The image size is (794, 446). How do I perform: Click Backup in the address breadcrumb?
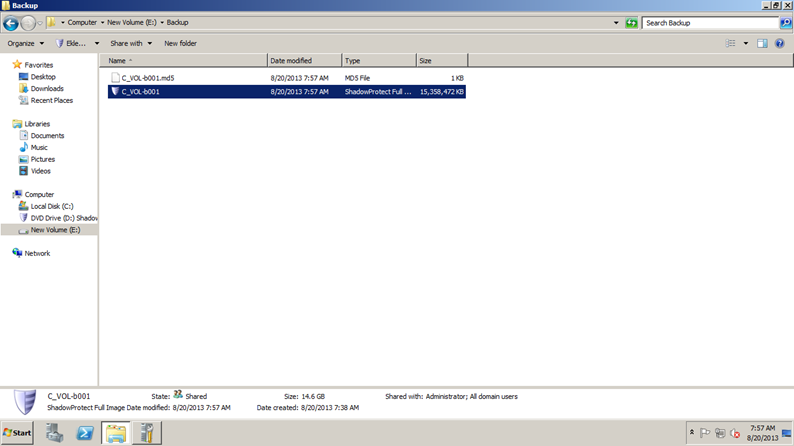click(x=177, y=22)
